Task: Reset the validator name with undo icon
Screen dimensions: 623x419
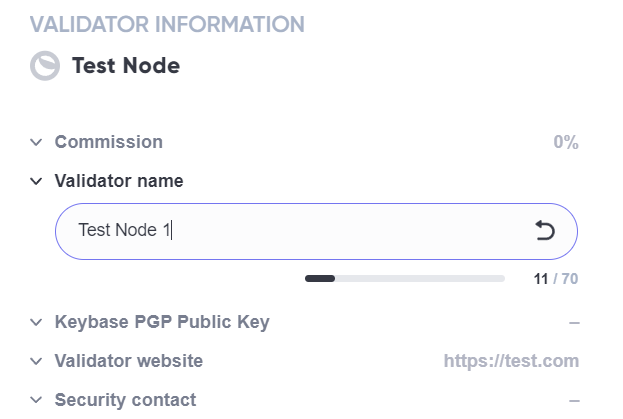Action: (x=545, y=231)
